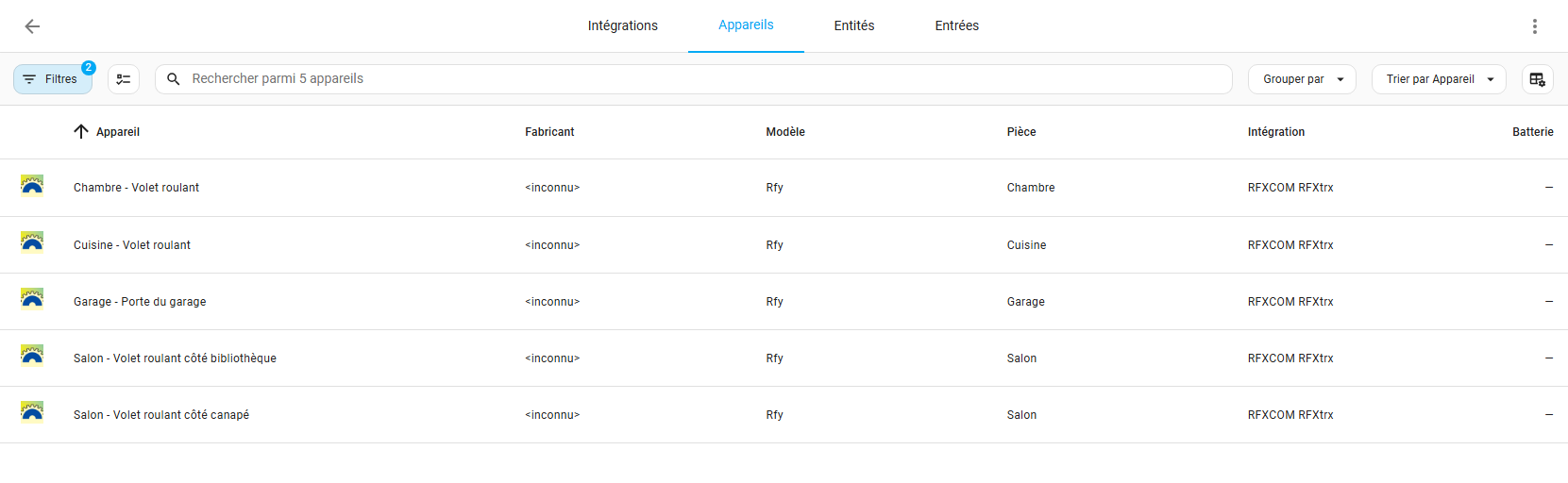Viewport: 1568px width, 483px height.
Task: Open the table column settings icon
Action: pyautogui.click(x=1538, y=79)
